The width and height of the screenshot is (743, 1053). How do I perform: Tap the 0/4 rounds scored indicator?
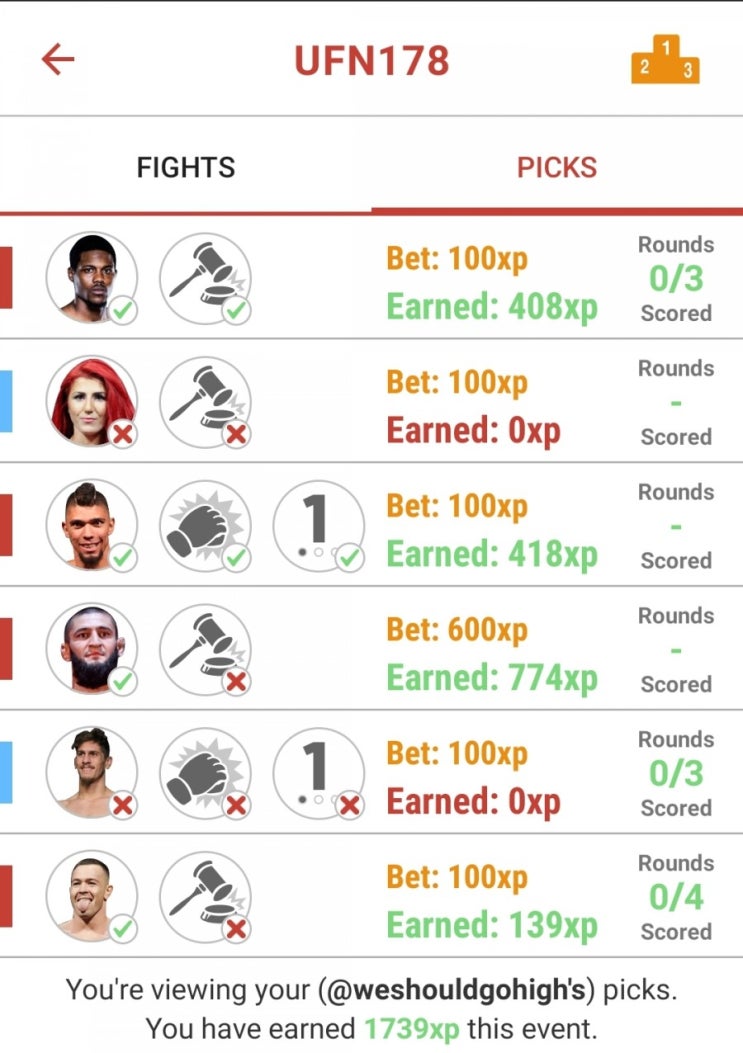tap(676, 897)
